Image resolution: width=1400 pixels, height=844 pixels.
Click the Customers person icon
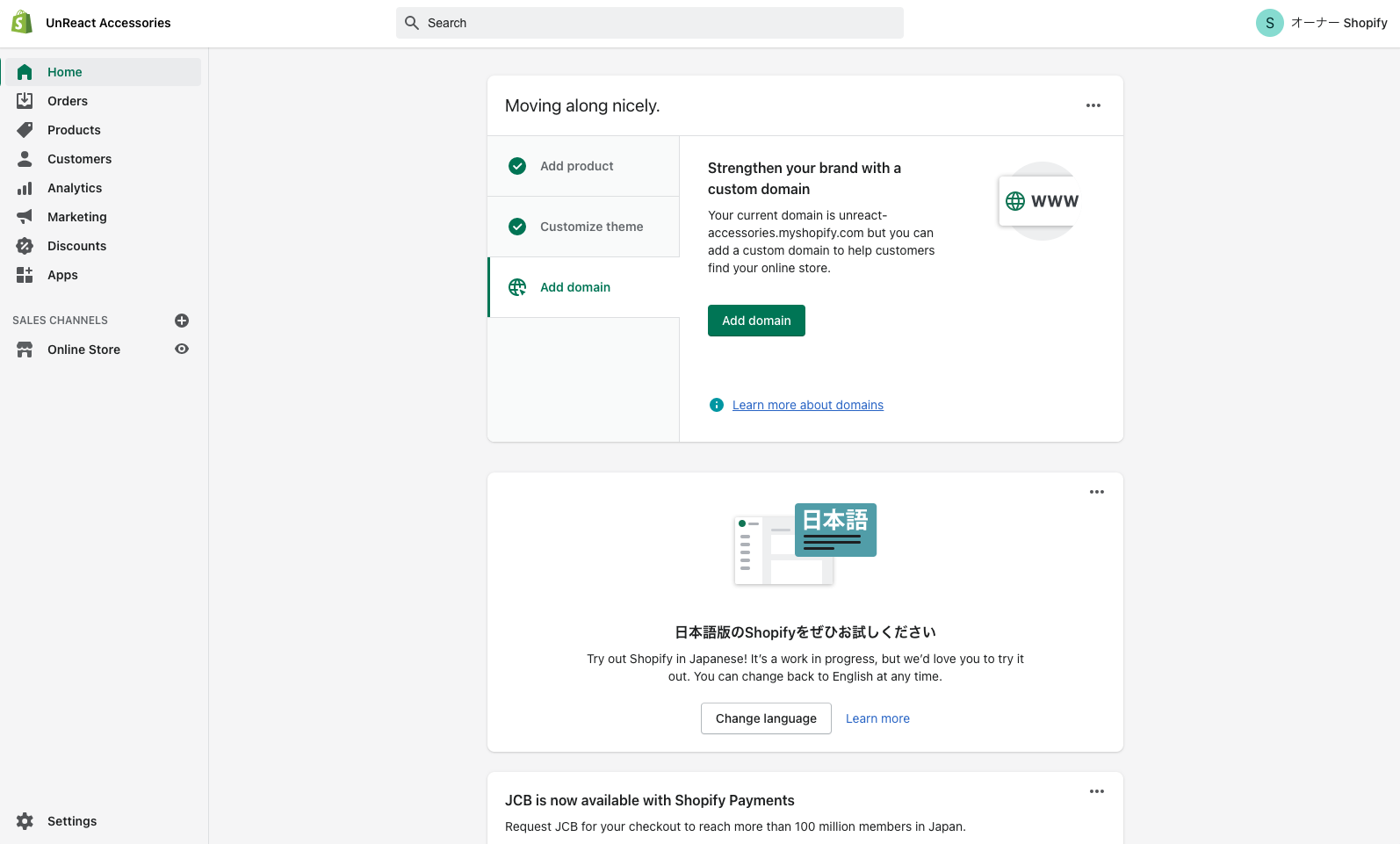click(25, 159)
